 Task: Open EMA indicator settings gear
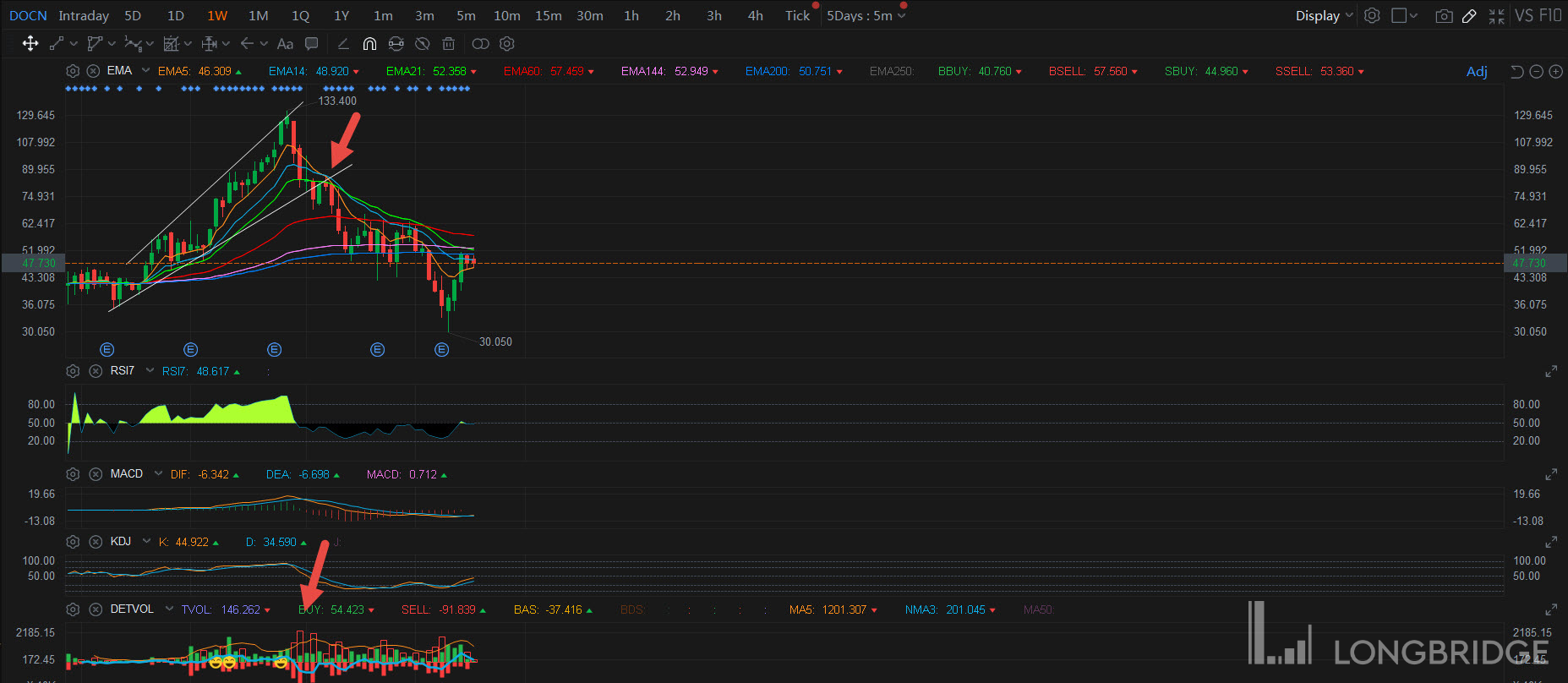73,71
